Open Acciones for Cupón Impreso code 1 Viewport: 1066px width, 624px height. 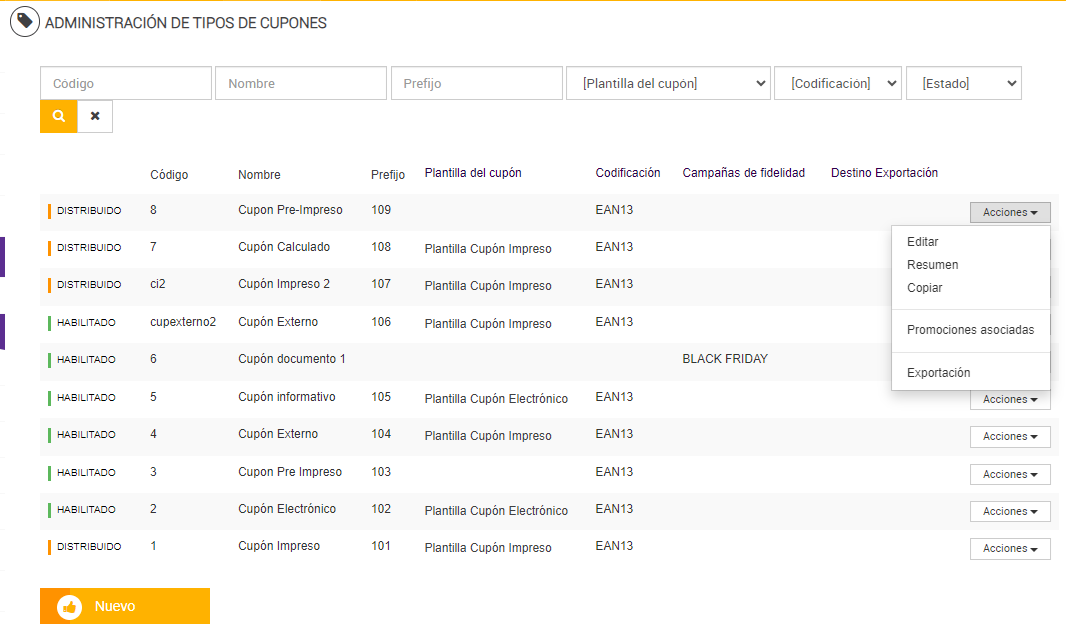pos(1010,549)
